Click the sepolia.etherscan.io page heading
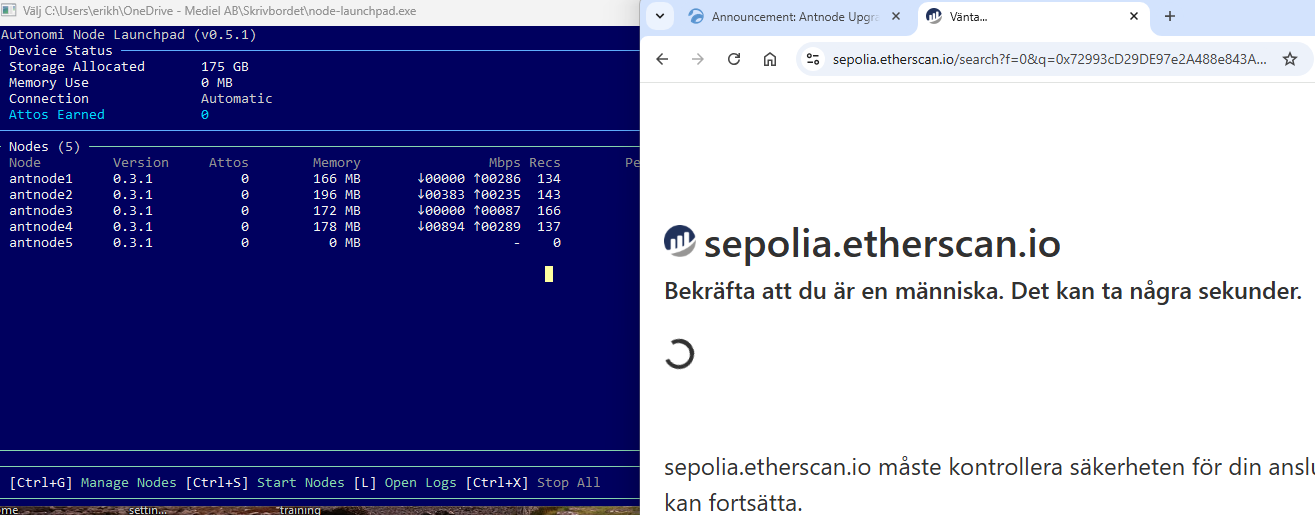Viewport: 1315px width, 515px height. tap(883, 243)
